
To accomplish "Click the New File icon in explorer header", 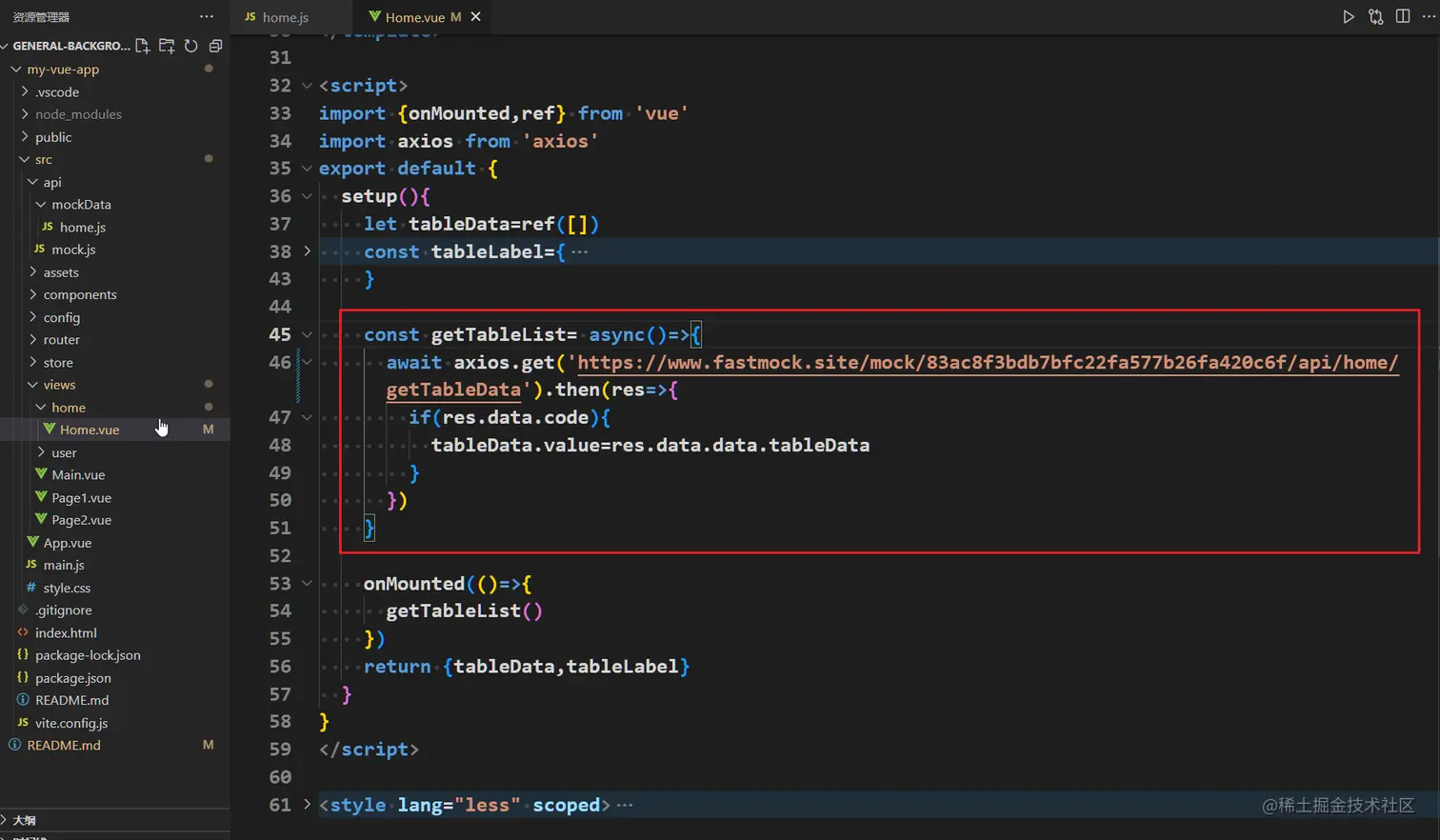I will (143, 46).
